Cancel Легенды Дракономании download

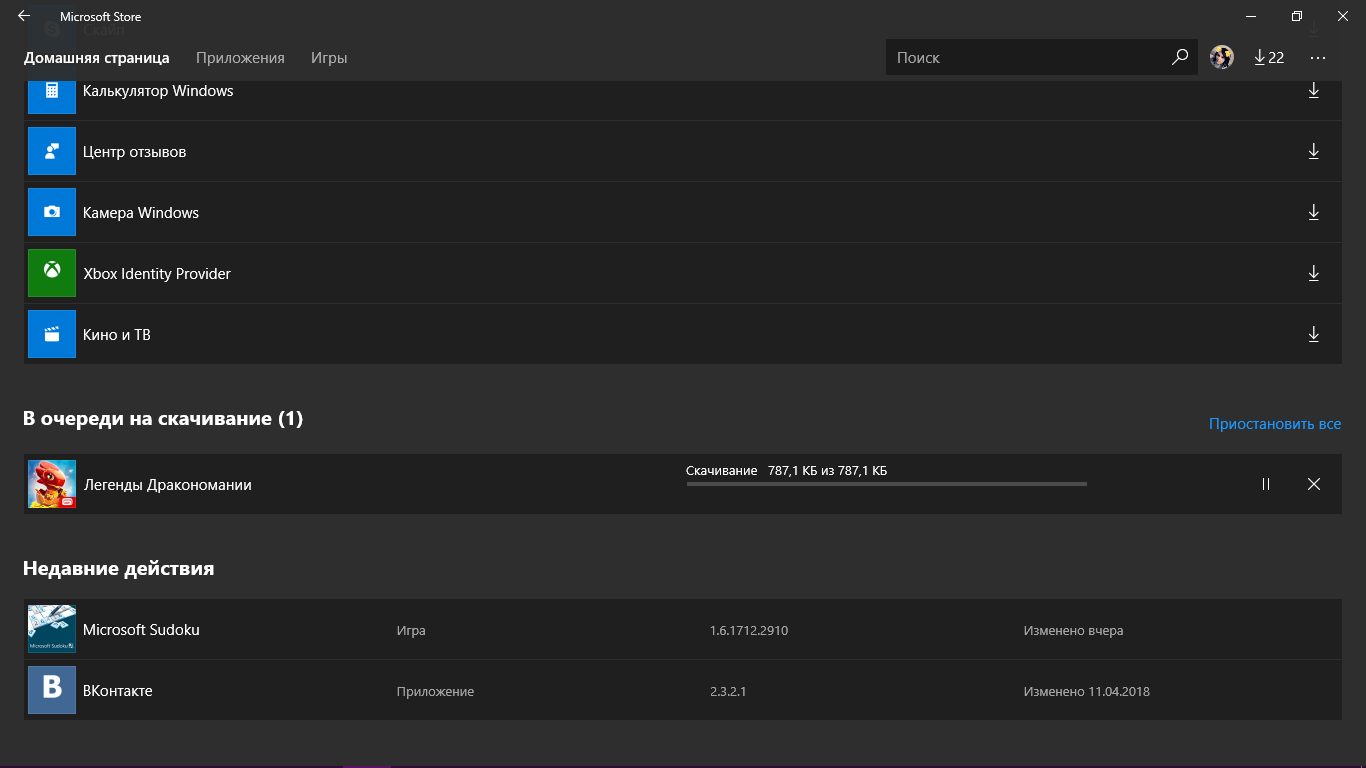(x=1314, y=484)
